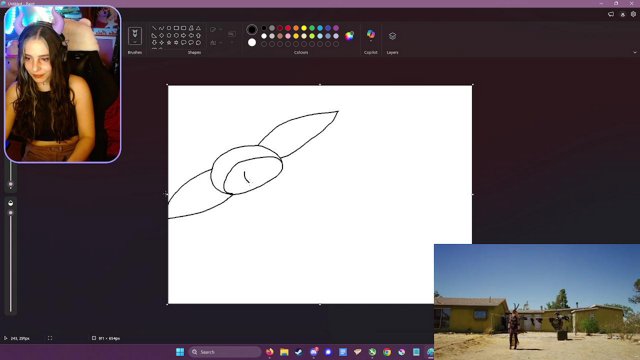
Task: Click inside the drawn oval on canvas
Action: (253, 176)
